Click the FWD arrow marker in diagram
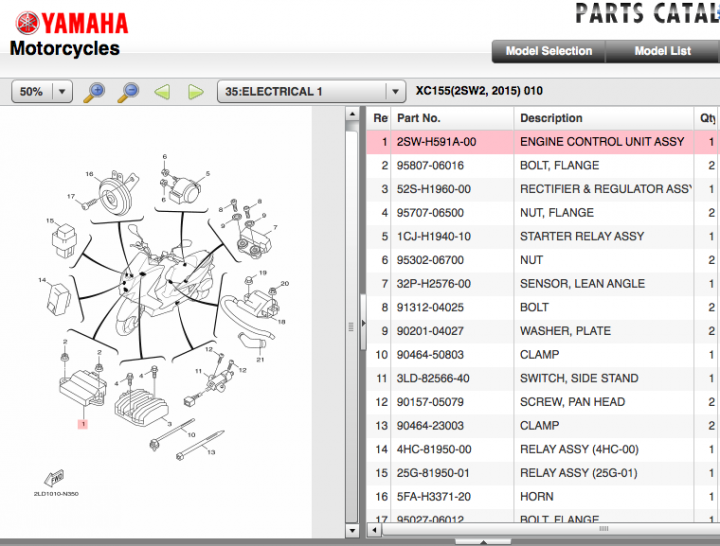This screenshot has height=546, width=720. [55, 478]
